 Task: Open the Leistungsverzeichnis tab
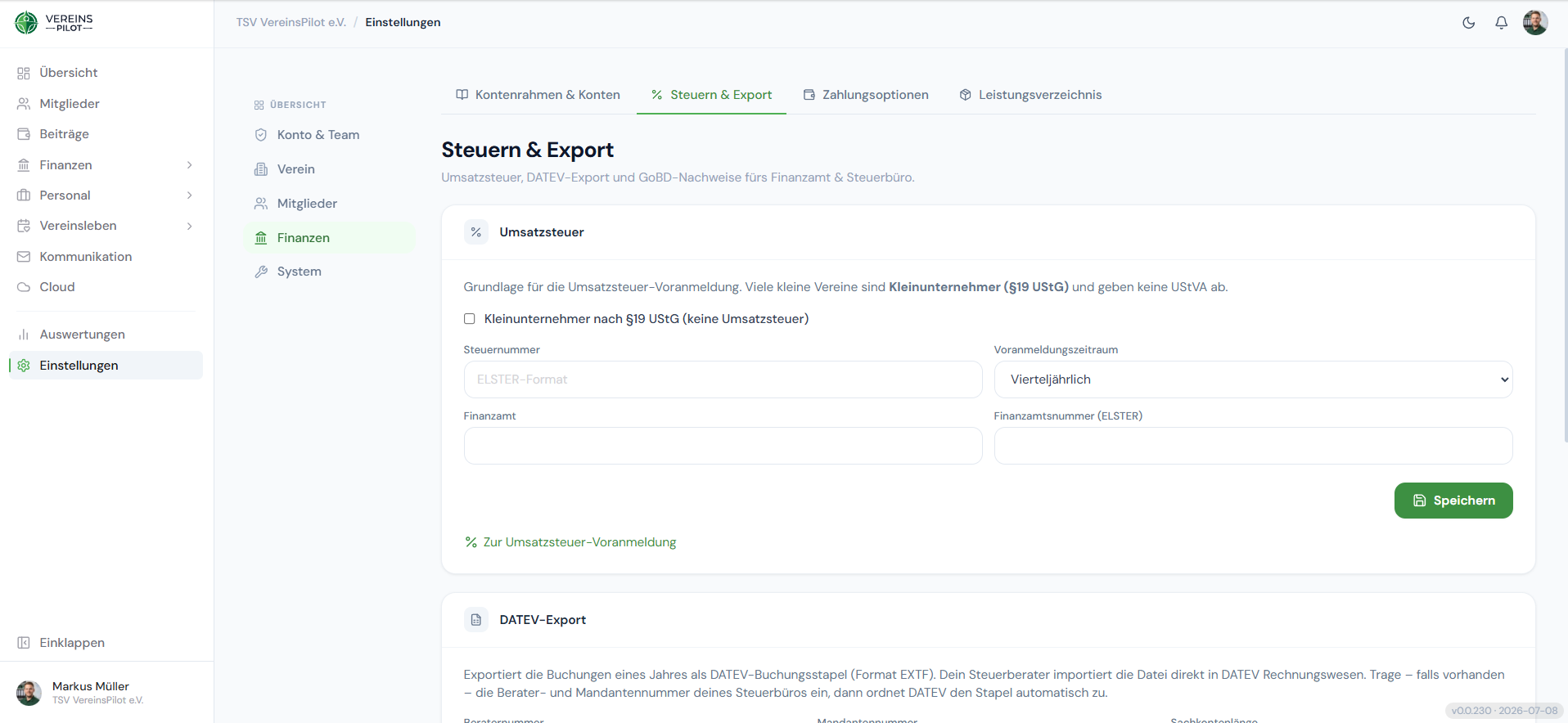(1030, 95)
